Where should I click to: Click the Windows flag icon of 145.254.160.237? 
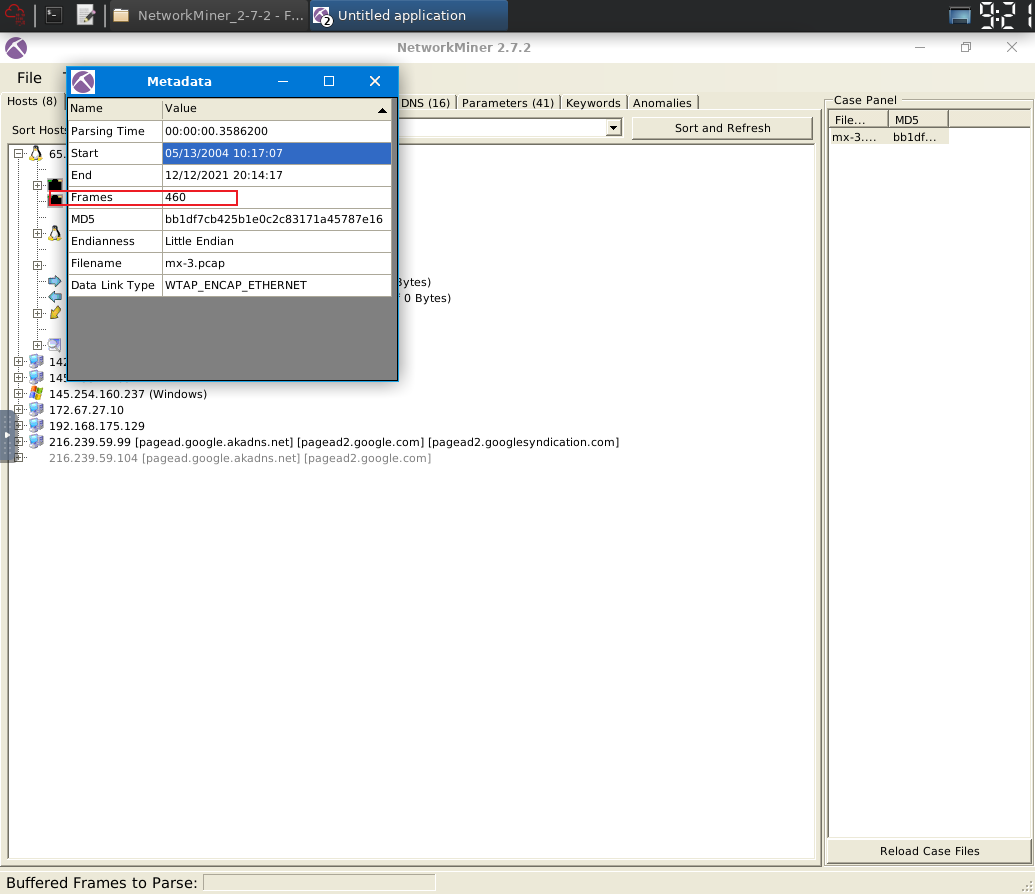click(x=36, y=394)
